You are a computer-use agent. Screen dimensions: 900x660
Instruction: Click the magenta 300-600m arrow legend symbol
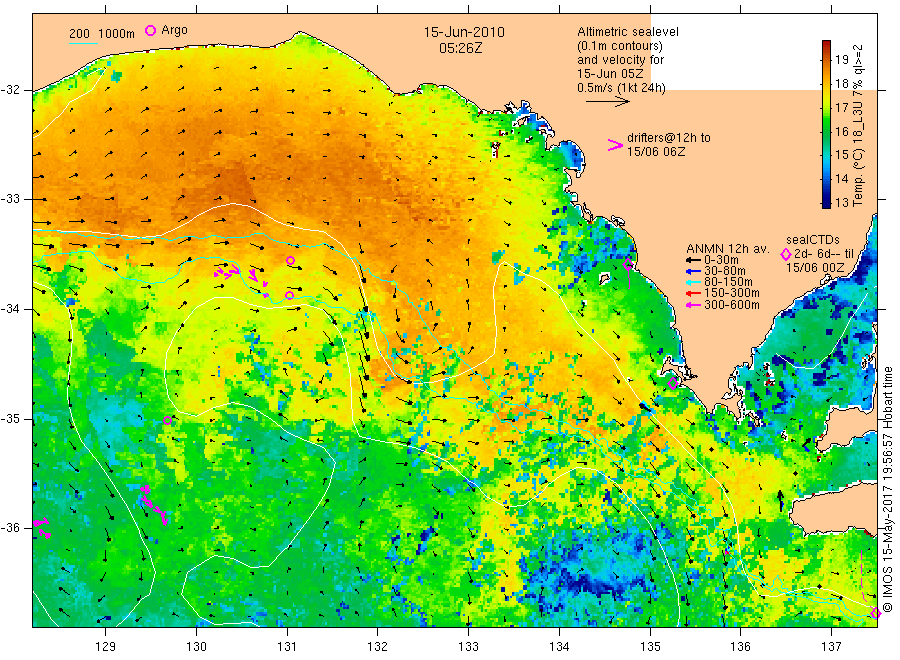tap(693, 305)
